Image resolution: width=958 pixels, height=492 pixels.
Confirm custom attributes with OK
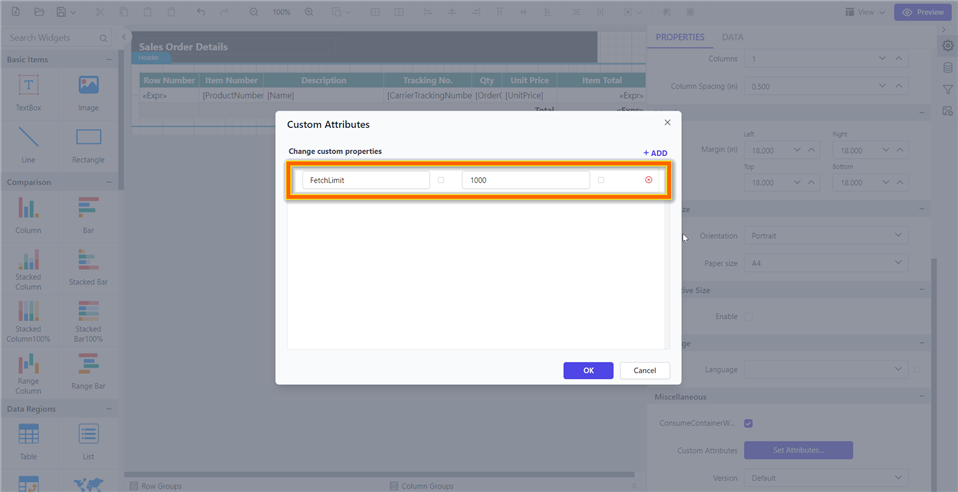tap(588, 370)
